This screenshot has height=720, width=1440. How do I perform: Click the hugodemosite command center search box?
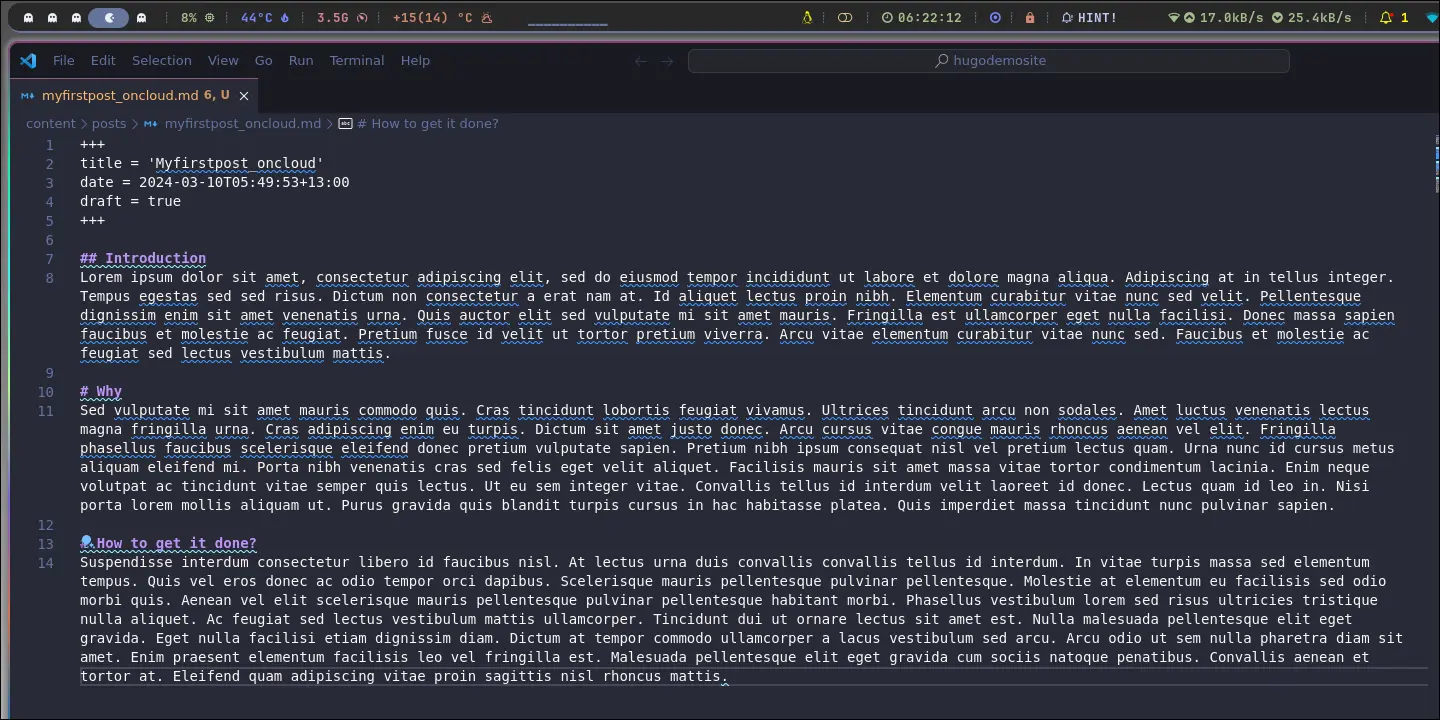tap(989, 61)
